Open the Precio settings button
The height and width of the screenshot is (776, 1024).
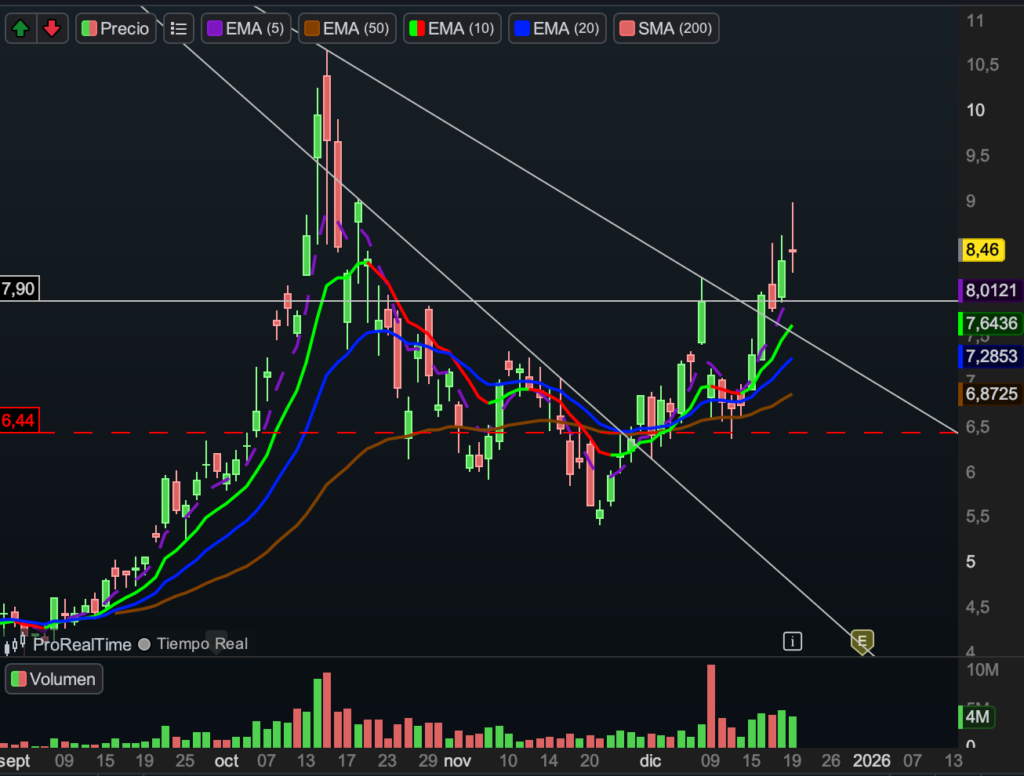(x=115, y=29)
